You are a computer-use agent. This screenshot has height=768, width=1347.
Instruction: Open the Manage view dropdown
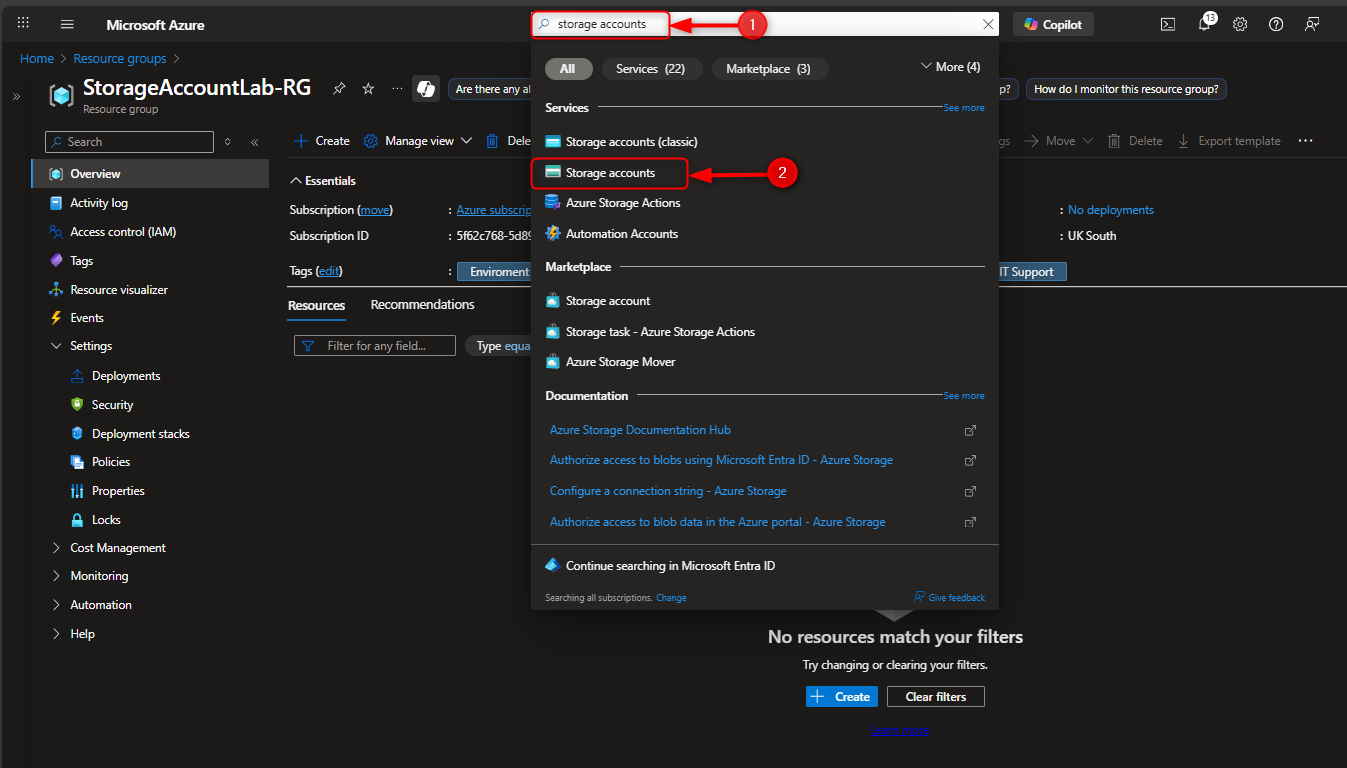click(417, 140)
